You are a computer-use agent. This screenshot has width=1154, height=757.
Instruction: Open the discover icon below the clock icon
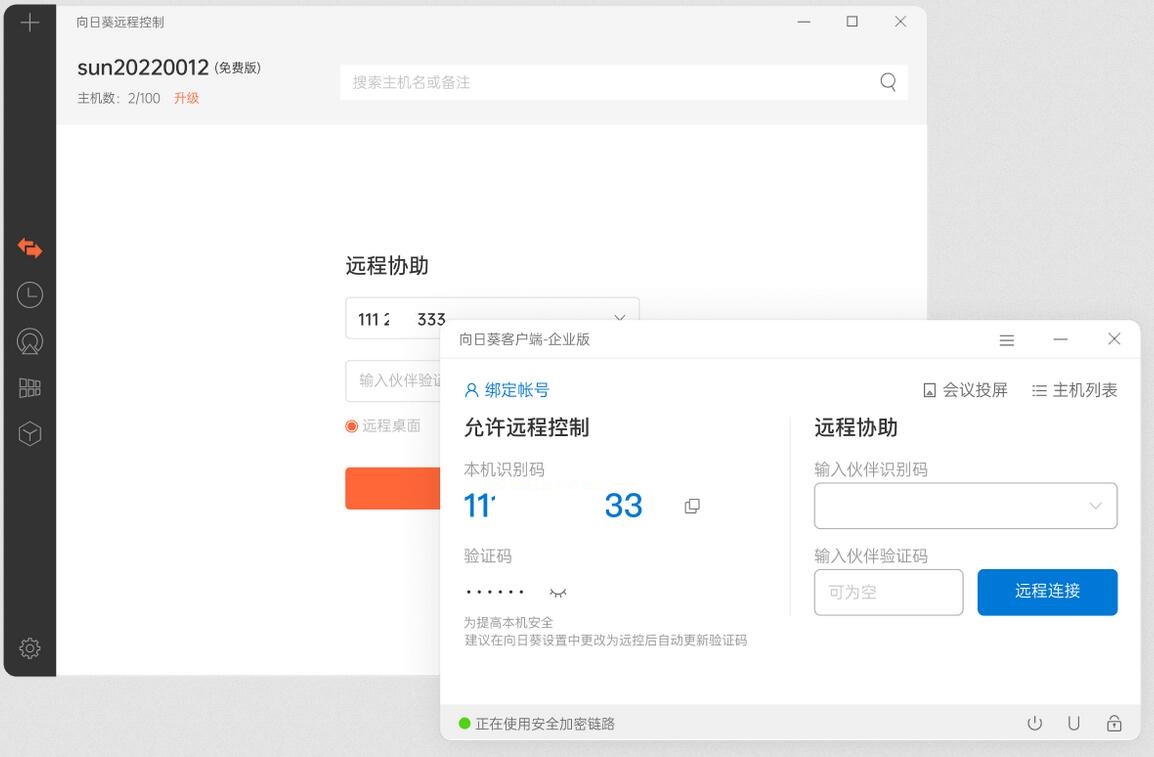29,341
